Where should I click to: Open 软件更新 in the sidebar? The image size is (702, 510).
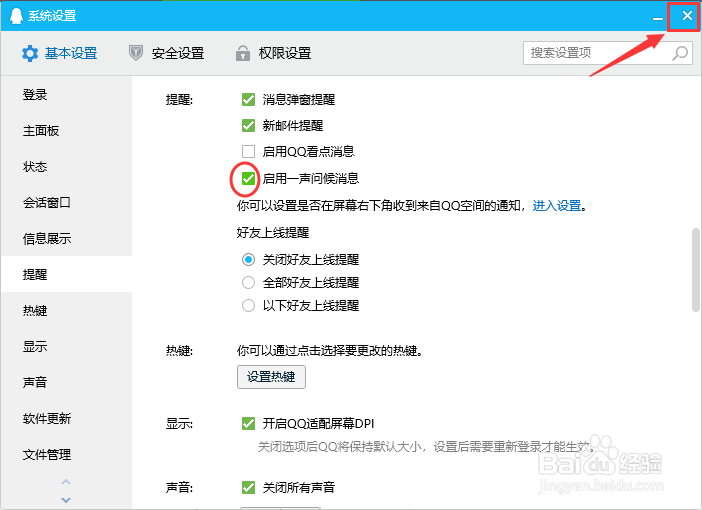pyautogui.click(x=66, y=418)
